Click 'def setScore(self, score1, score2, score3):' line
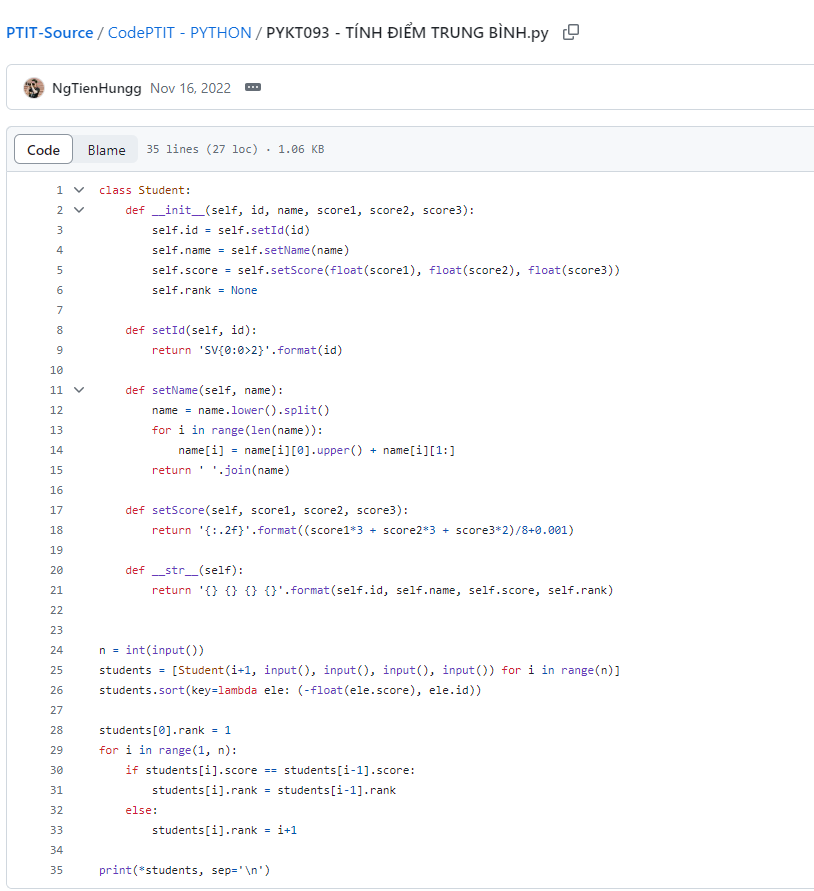 click(267, 510)
